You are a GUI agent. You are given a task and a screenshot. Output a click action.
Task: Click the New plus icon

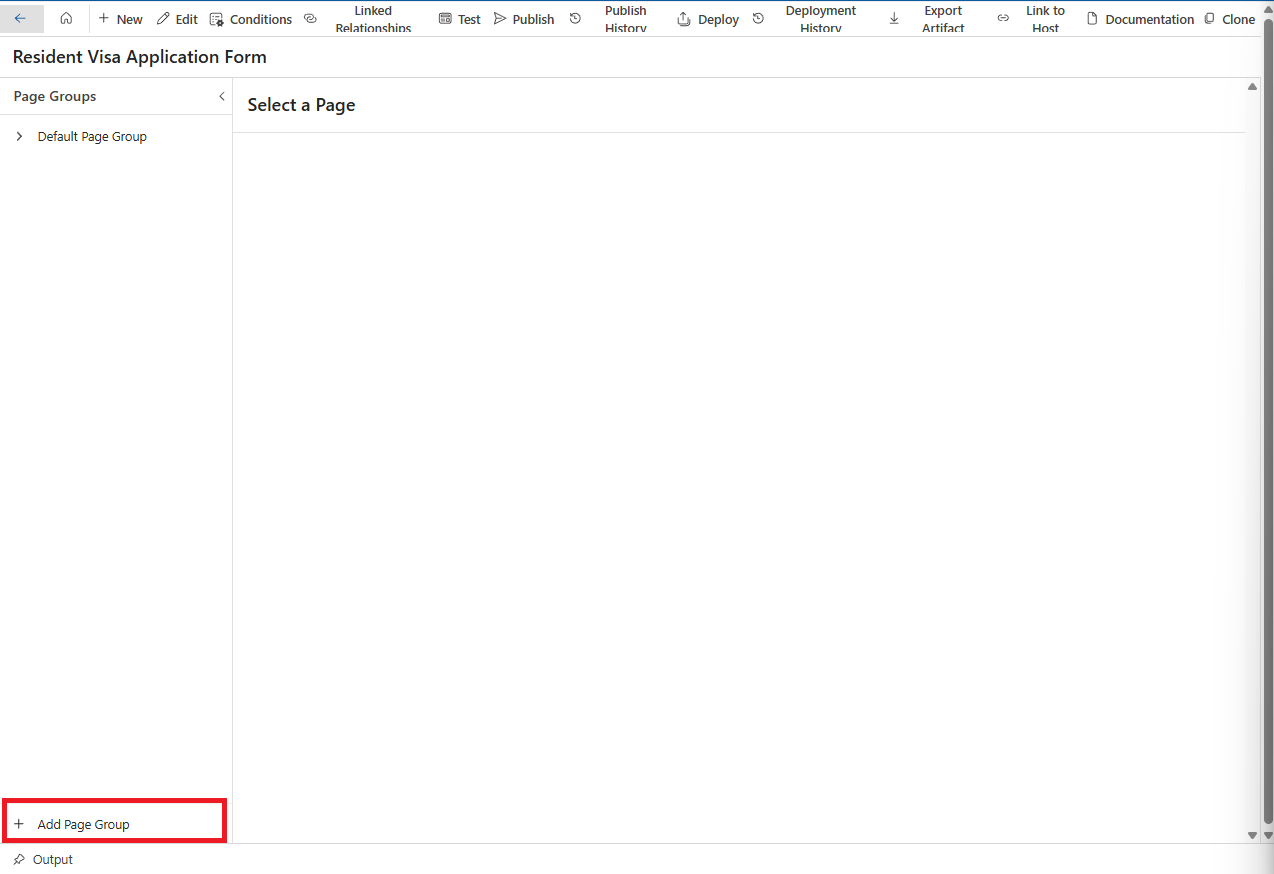(104, 19)
